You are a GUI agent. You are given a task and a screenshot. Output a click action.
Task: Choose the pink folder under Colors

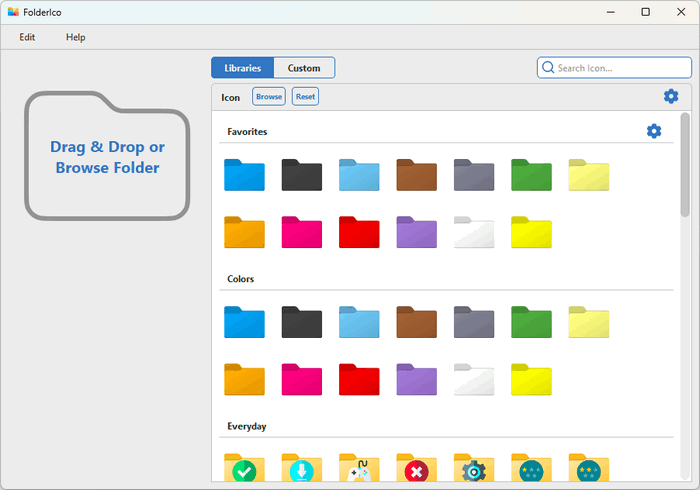tap(302, 380)
